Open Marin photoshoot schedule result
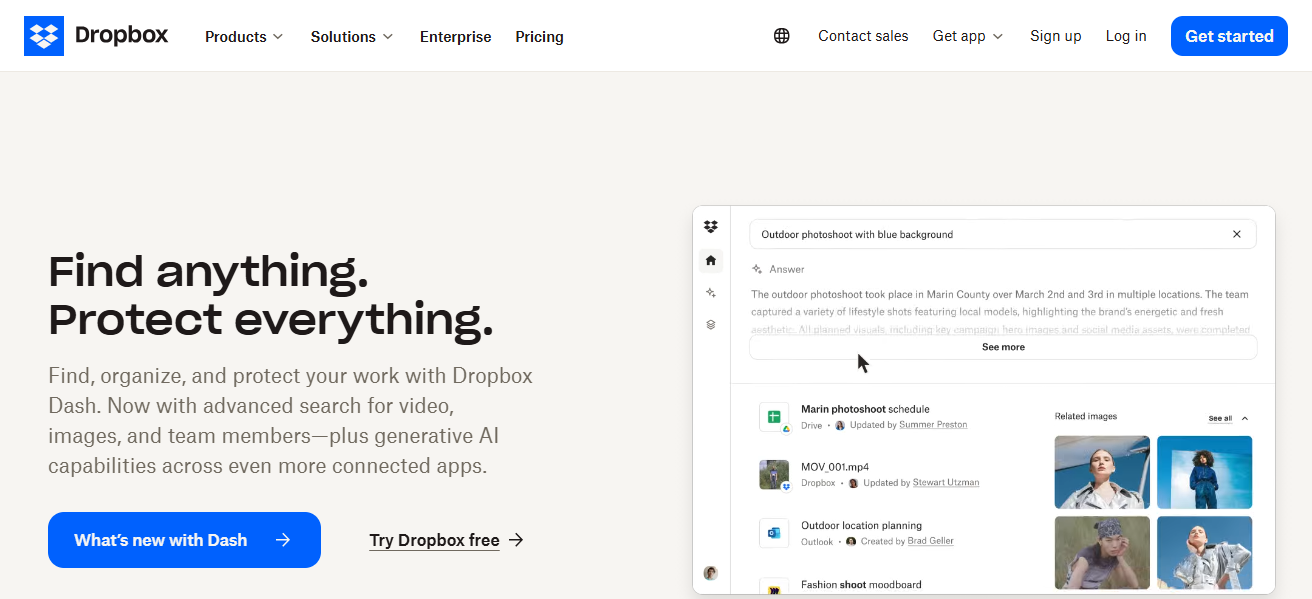This screenshot has width=1312, height=599. (865, 409)
